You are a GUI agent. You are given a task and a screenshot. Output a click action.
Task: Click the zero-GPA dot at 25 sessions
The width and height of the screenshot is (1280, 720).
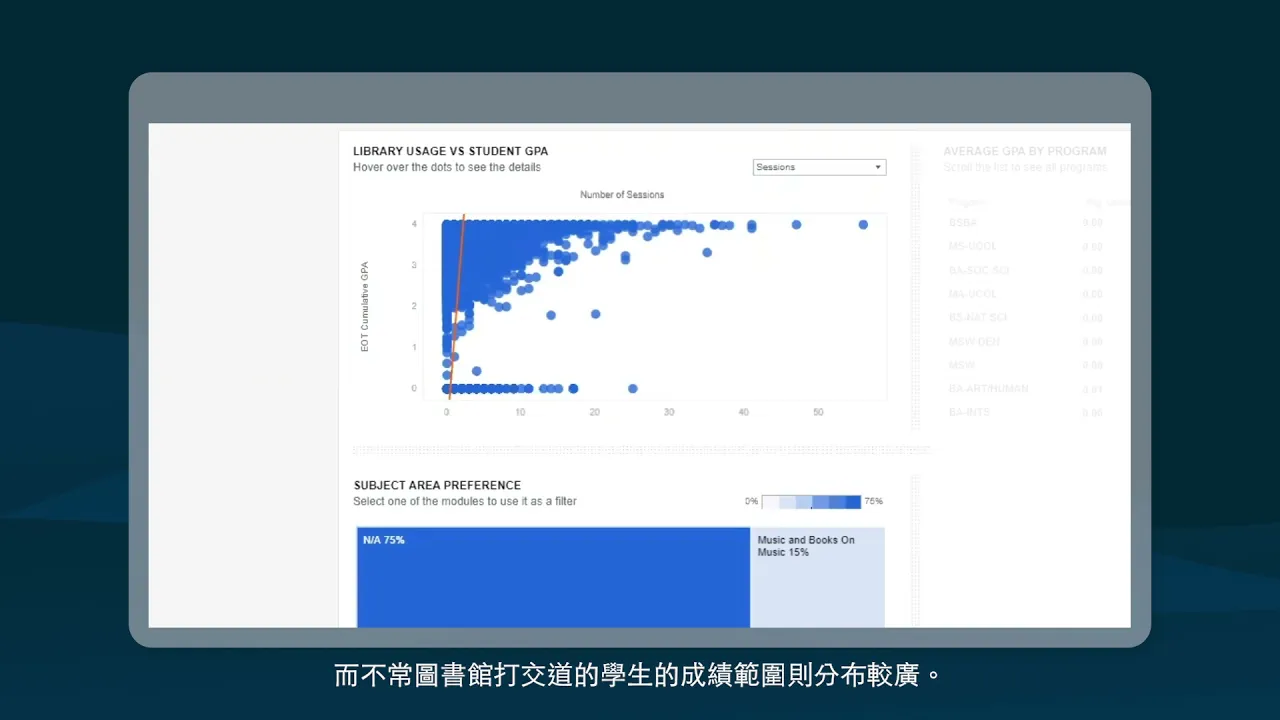(632, 388)
